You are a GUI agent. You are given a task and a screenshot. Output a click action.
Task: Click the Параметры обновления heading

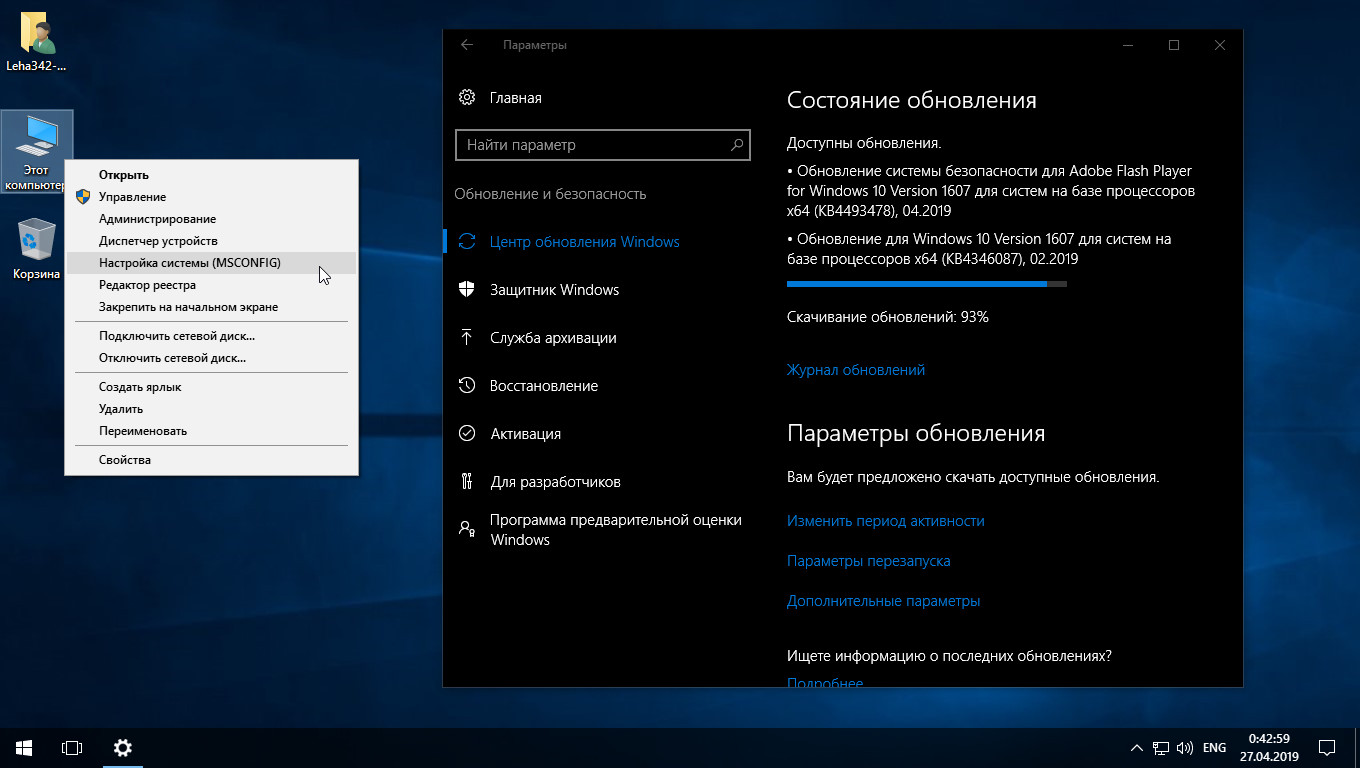tap(916, 433)
